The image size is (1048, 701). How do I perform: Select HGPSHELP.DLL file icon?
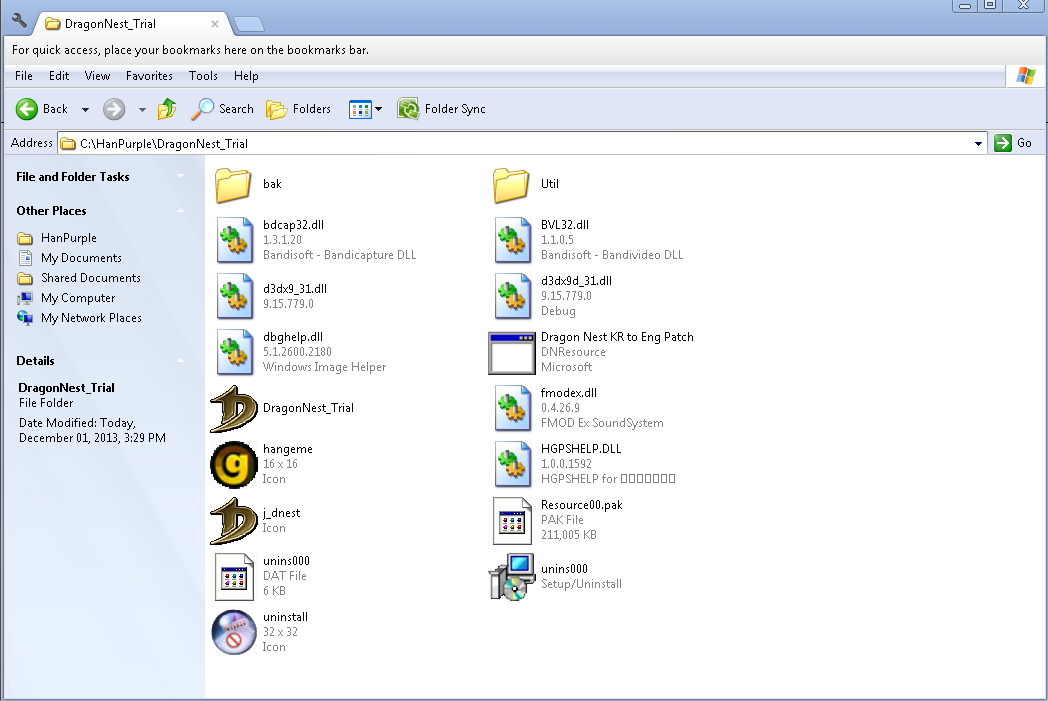click(513, 464)
